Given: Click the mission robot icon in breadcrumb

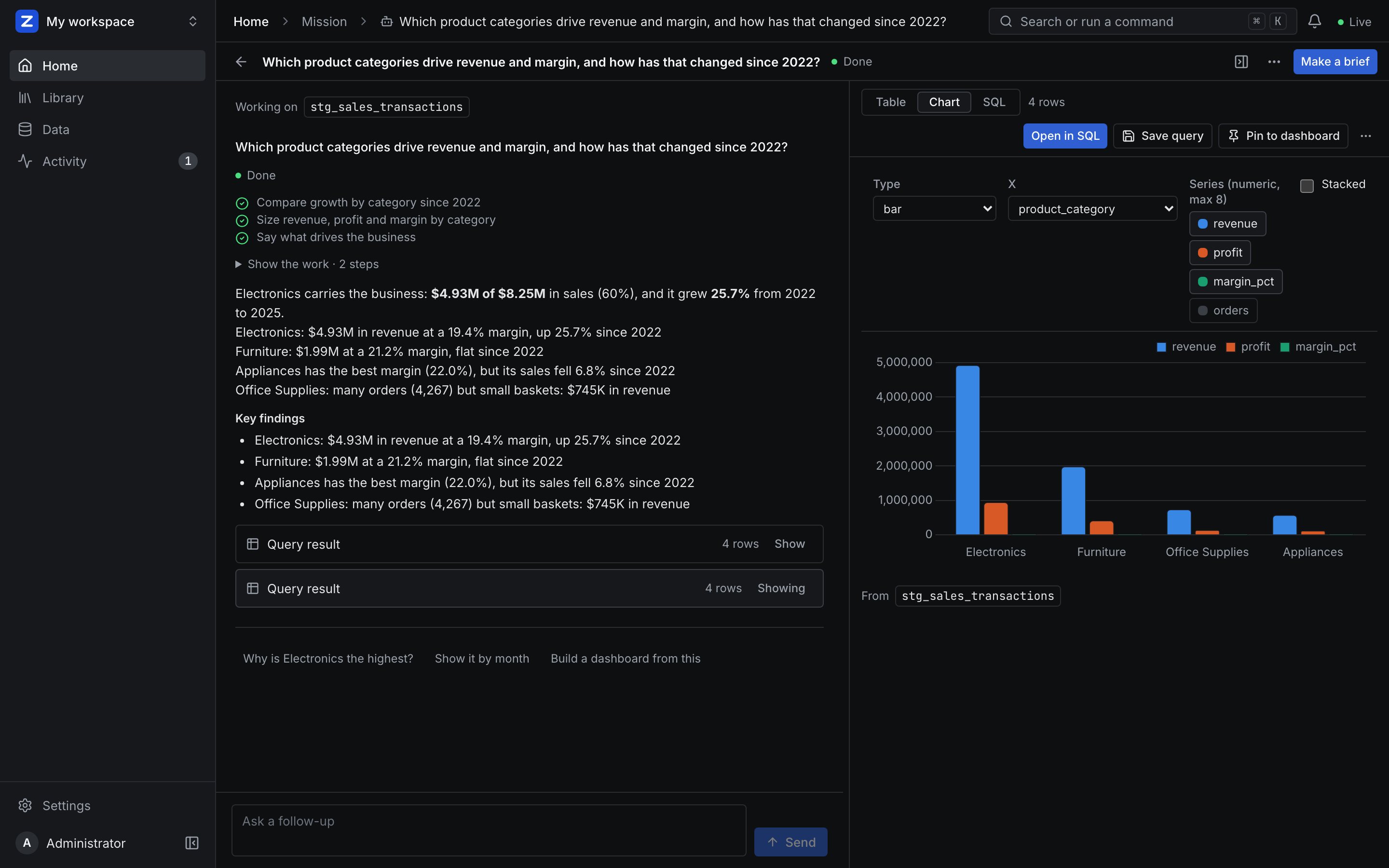Looking at the screenshot, I should (x=387, y=21).
